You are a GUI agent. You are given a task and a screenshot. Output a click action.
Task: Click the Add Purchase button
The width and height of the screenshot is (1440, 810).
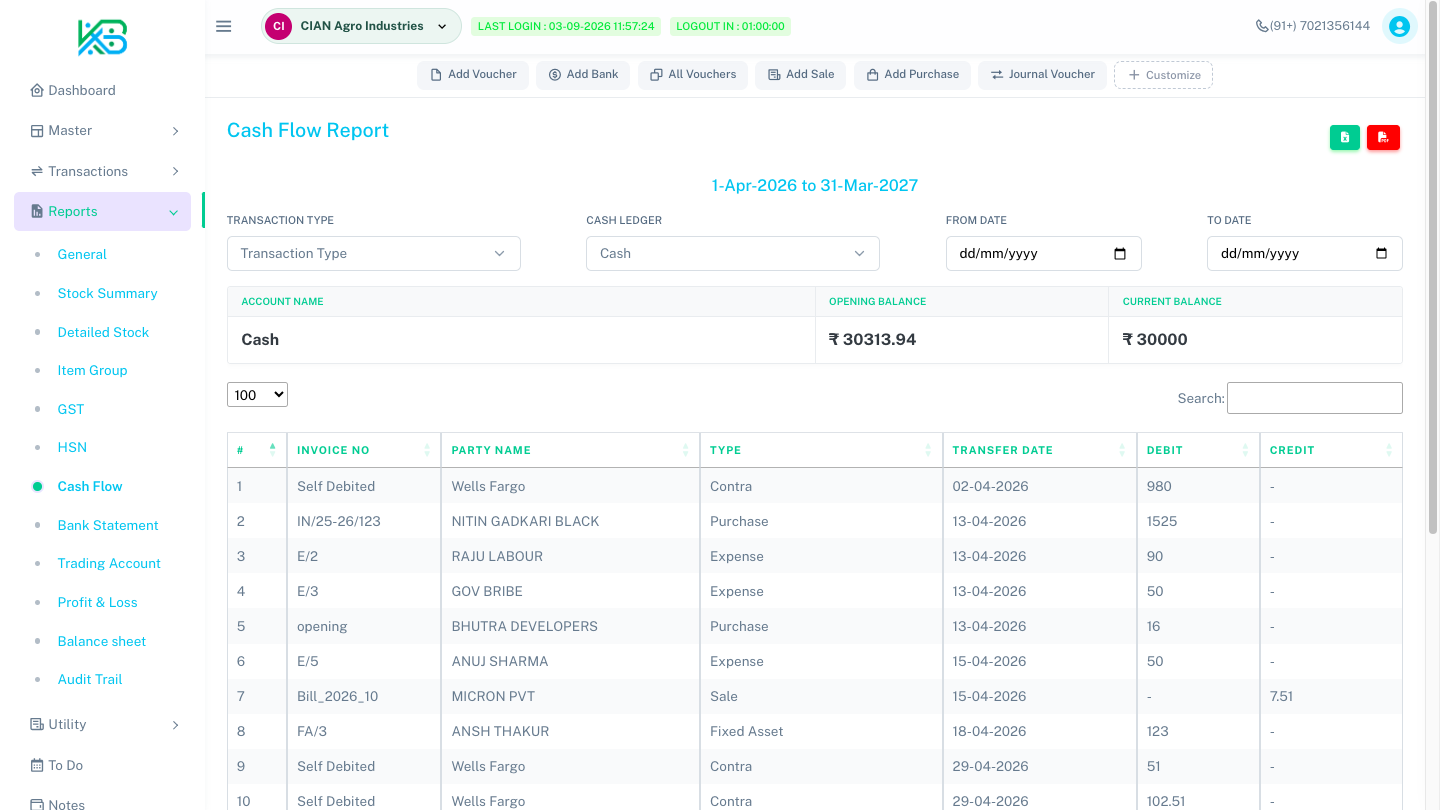[912, 75]
